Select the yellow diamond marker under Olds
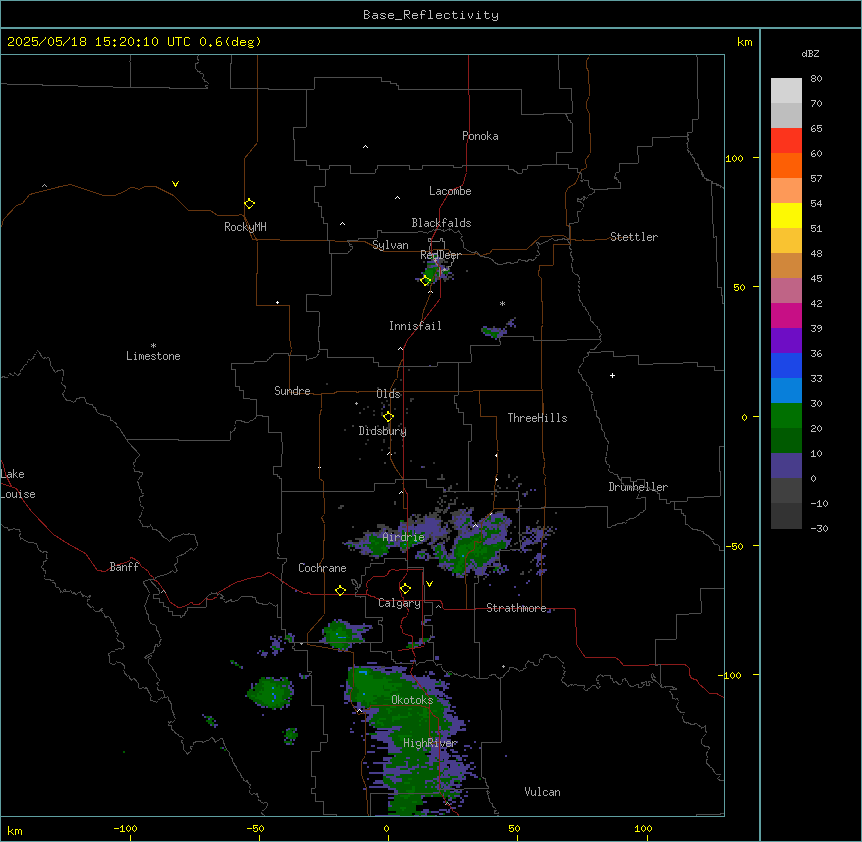The width and height of the screenshot is (862, 842). click(x=388, y=417)
